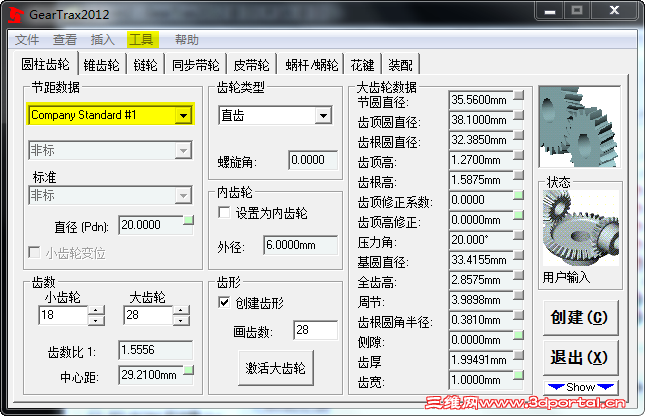Click the GearTrax2012 title bar app icon
The image size is (645, 416).
[16, 15]
